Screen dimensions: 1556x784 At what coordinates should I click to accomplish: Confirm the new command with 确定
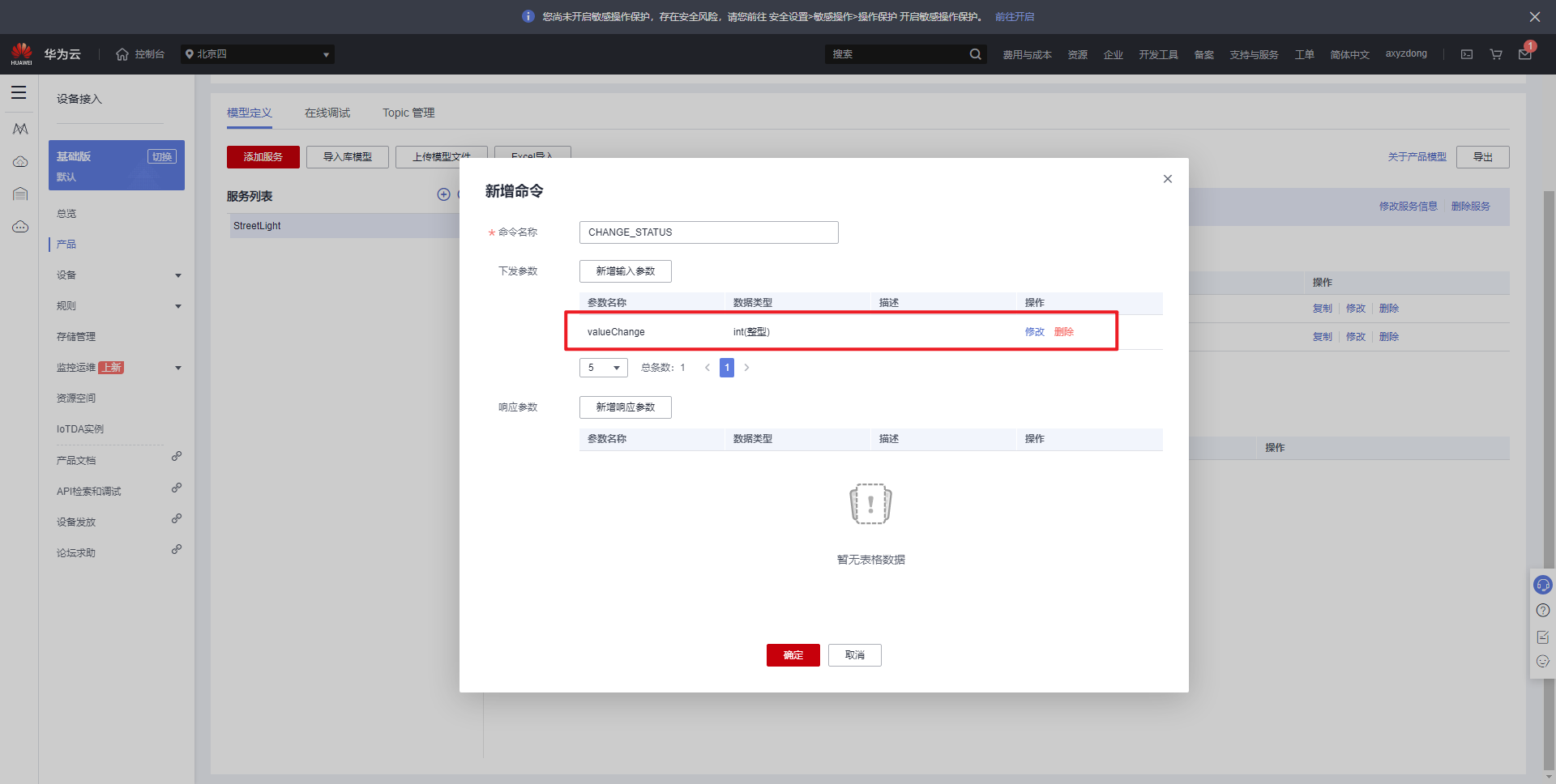793,655
